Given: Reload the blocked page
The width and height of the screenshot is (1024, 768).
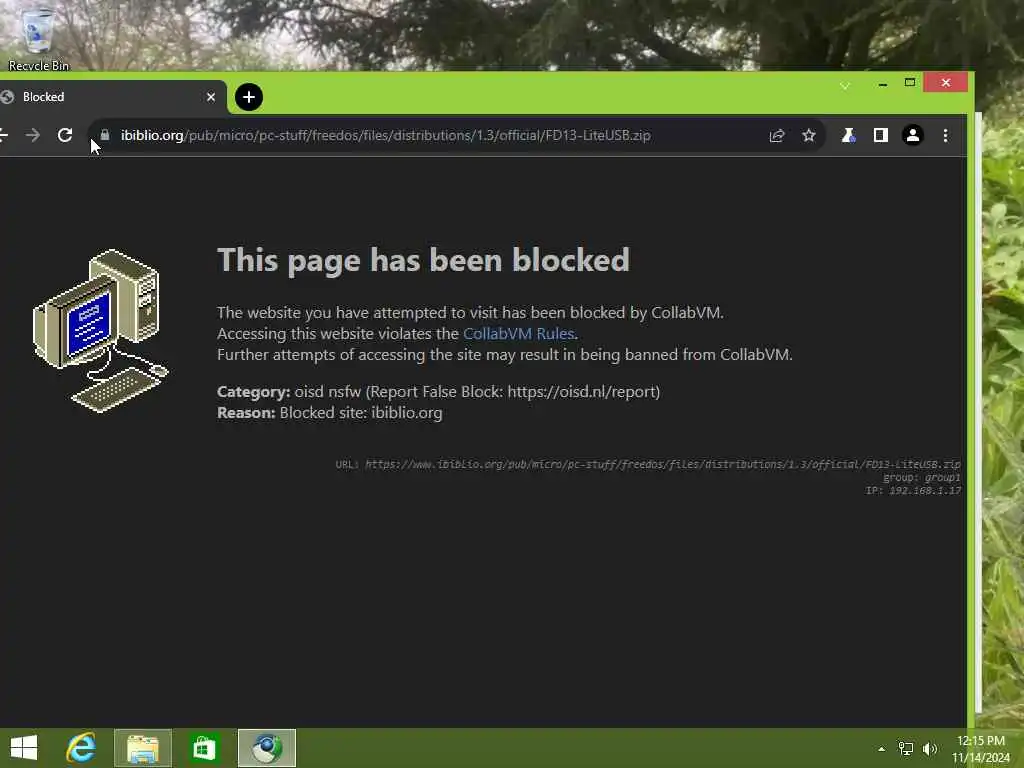Looking at the screenshot, I should point(65,135).
